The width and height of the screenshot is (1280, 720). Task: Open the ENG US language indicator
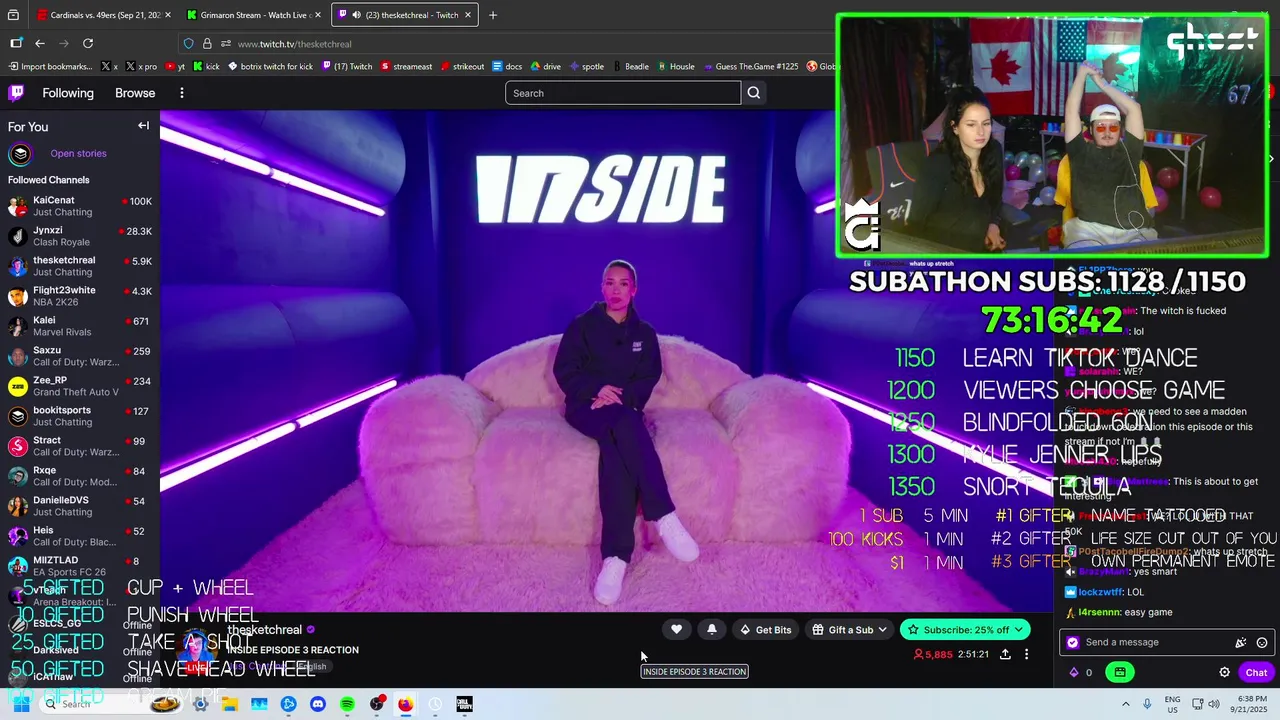point(1172,704)
